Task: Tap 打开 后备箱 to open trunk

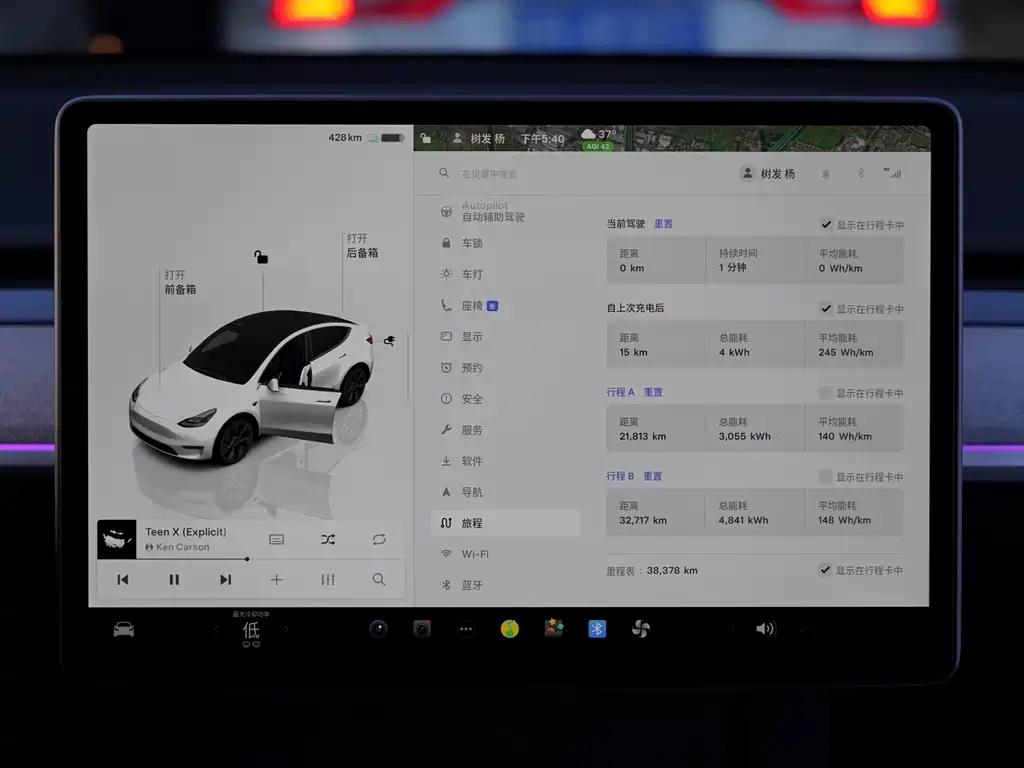Action: click(362, 246)
